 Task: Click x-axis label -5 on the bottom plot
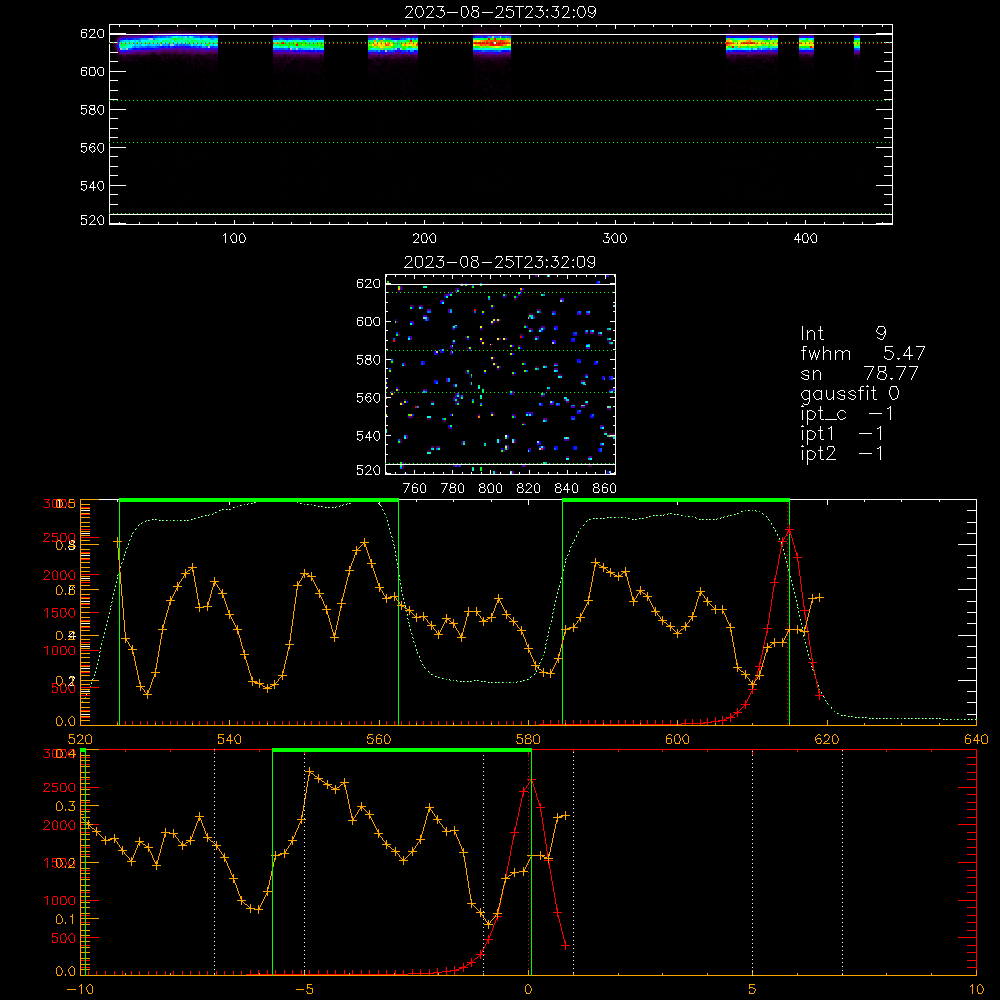[x=304, y=989]
